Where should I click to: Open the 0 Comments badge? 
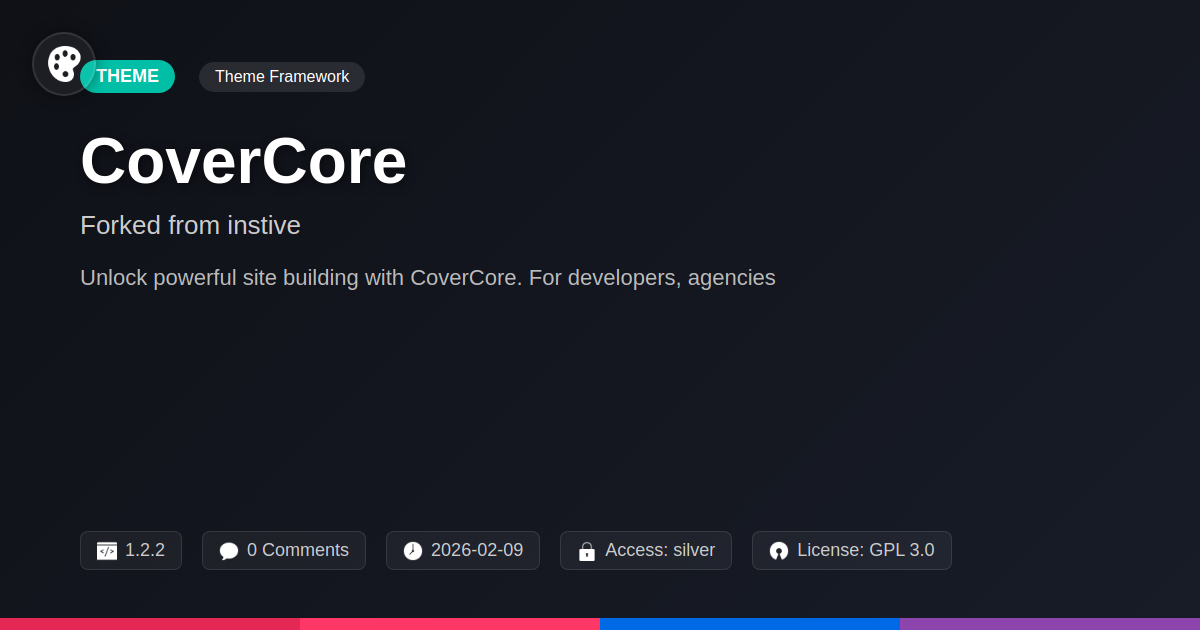click(x=284, y=550)
